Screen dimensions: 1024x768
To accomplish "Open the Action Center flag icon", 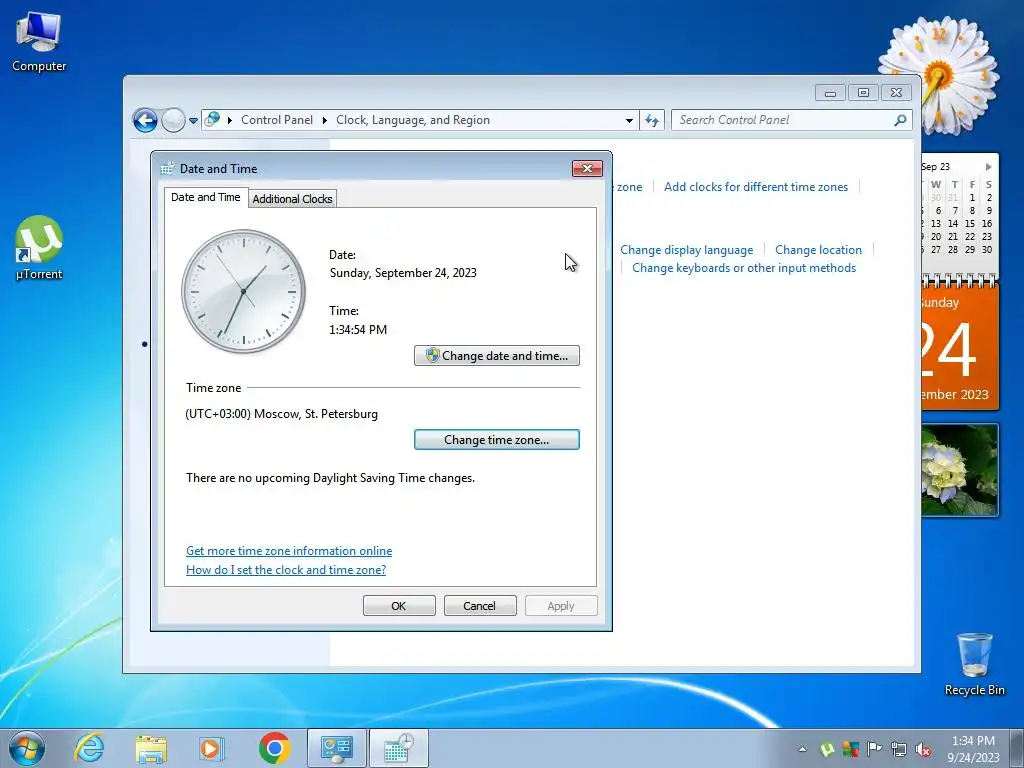I will coord(874,749).
